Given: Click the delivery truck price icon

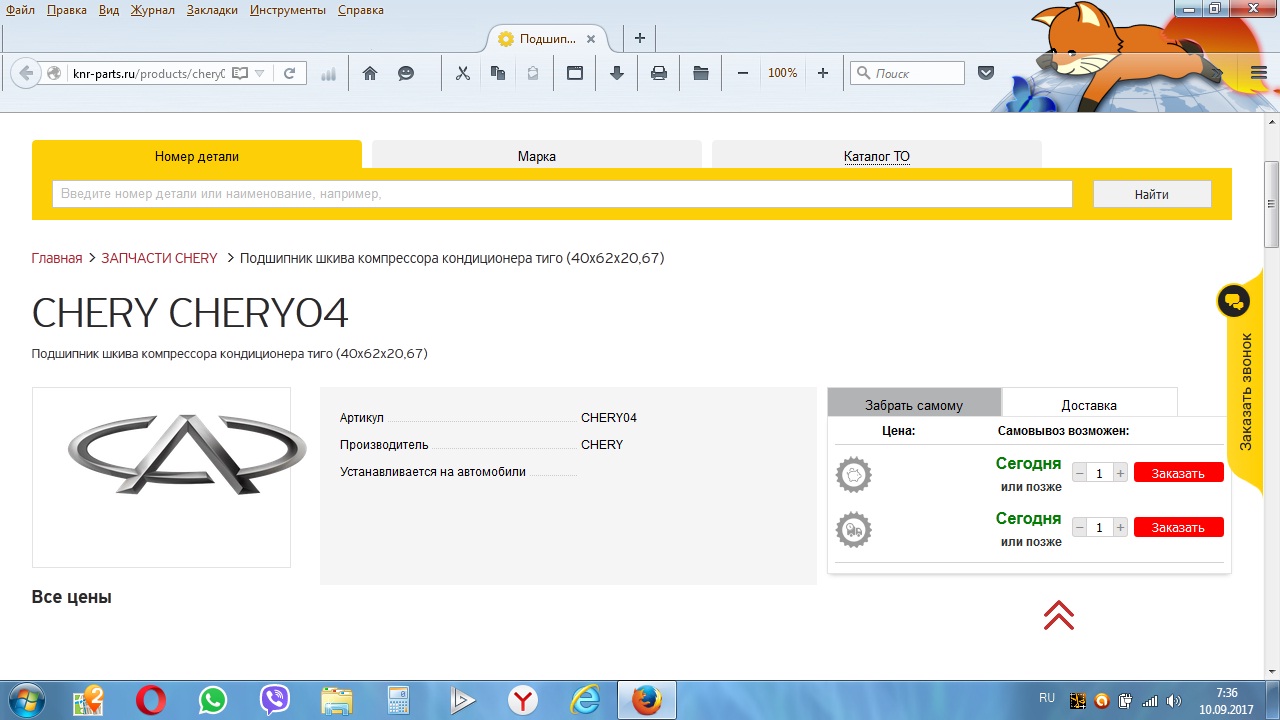Looking at the screenshot, I should click(x=854, y=530).
